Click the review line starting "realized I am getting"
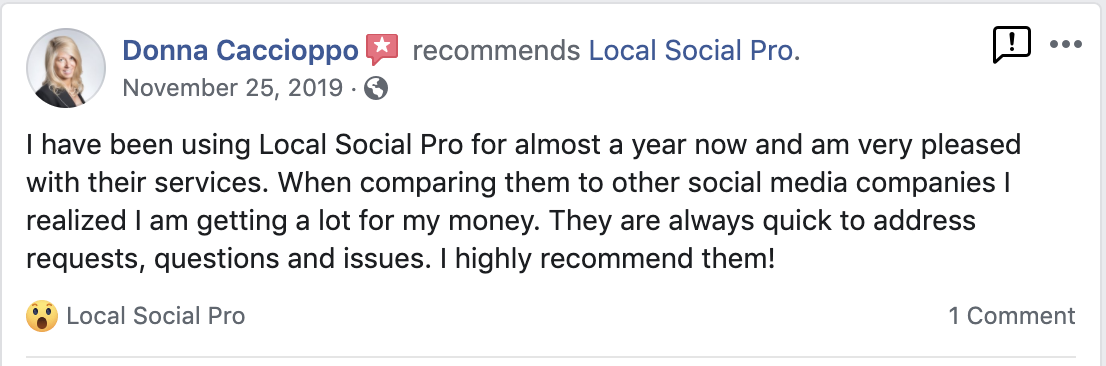 [x=501, y=221]
